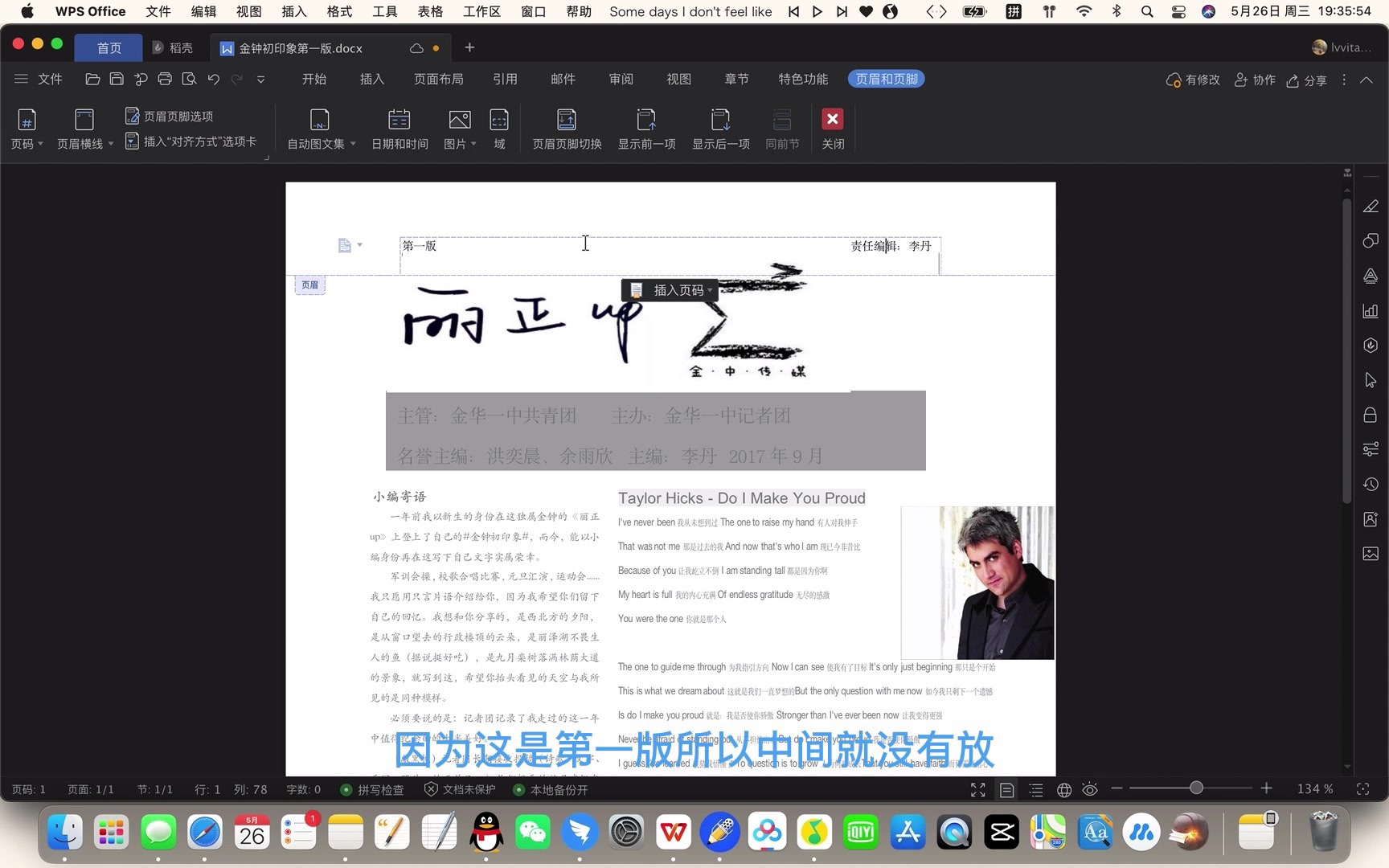1389x868 pixels.
Task: Click the 首页 home tab
Action: pos(109,48)
